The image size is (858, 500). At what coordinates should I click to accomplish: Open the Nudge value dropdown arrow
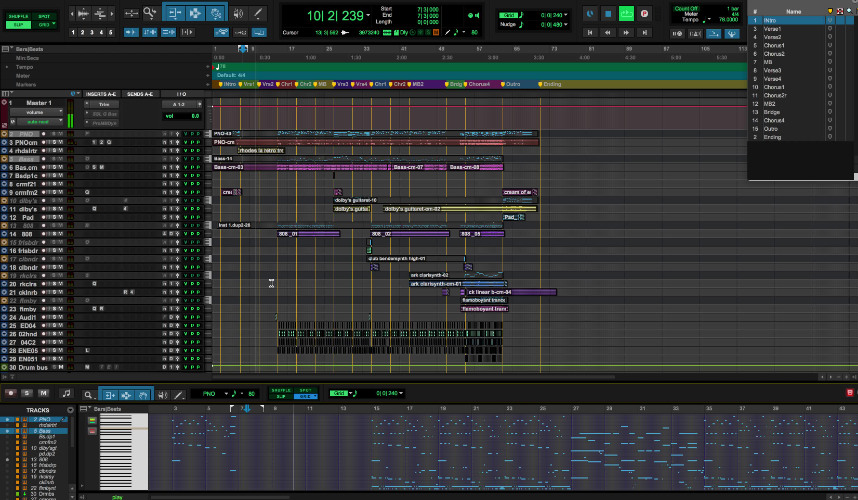(x=566, y=24)
